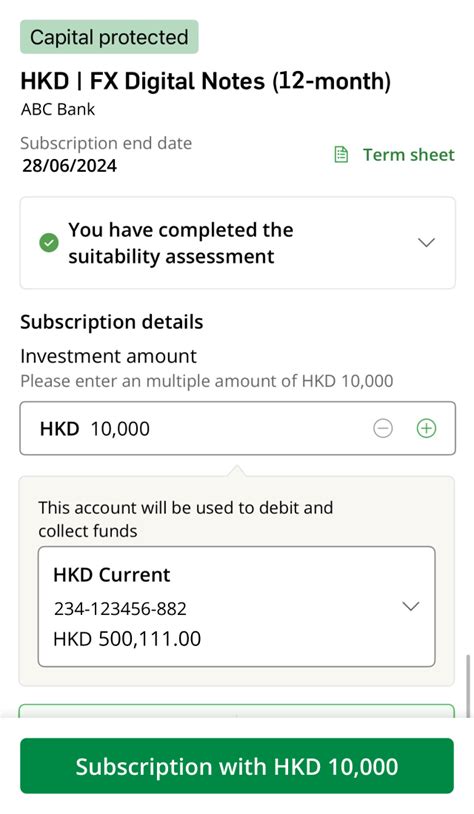This screenshot has height=814, width=474.
Task: Open the Term sheet document icon
Action: tap(341, 155)
